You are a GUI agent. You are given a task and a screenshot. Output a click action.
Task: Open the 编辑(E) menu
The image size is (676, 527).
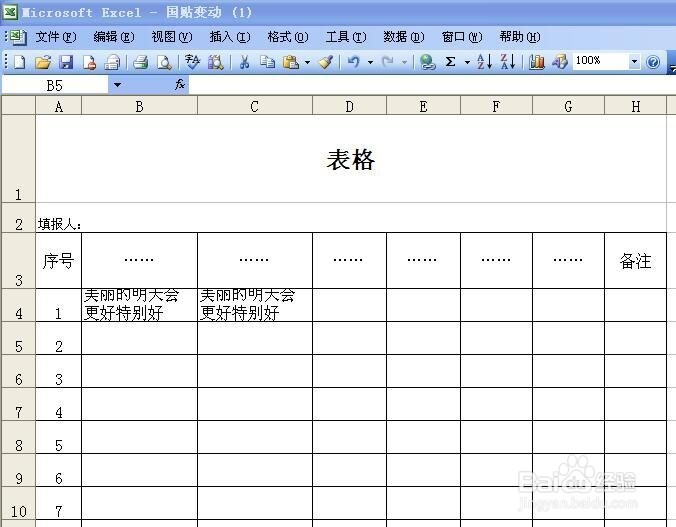[x=114, y=37]
